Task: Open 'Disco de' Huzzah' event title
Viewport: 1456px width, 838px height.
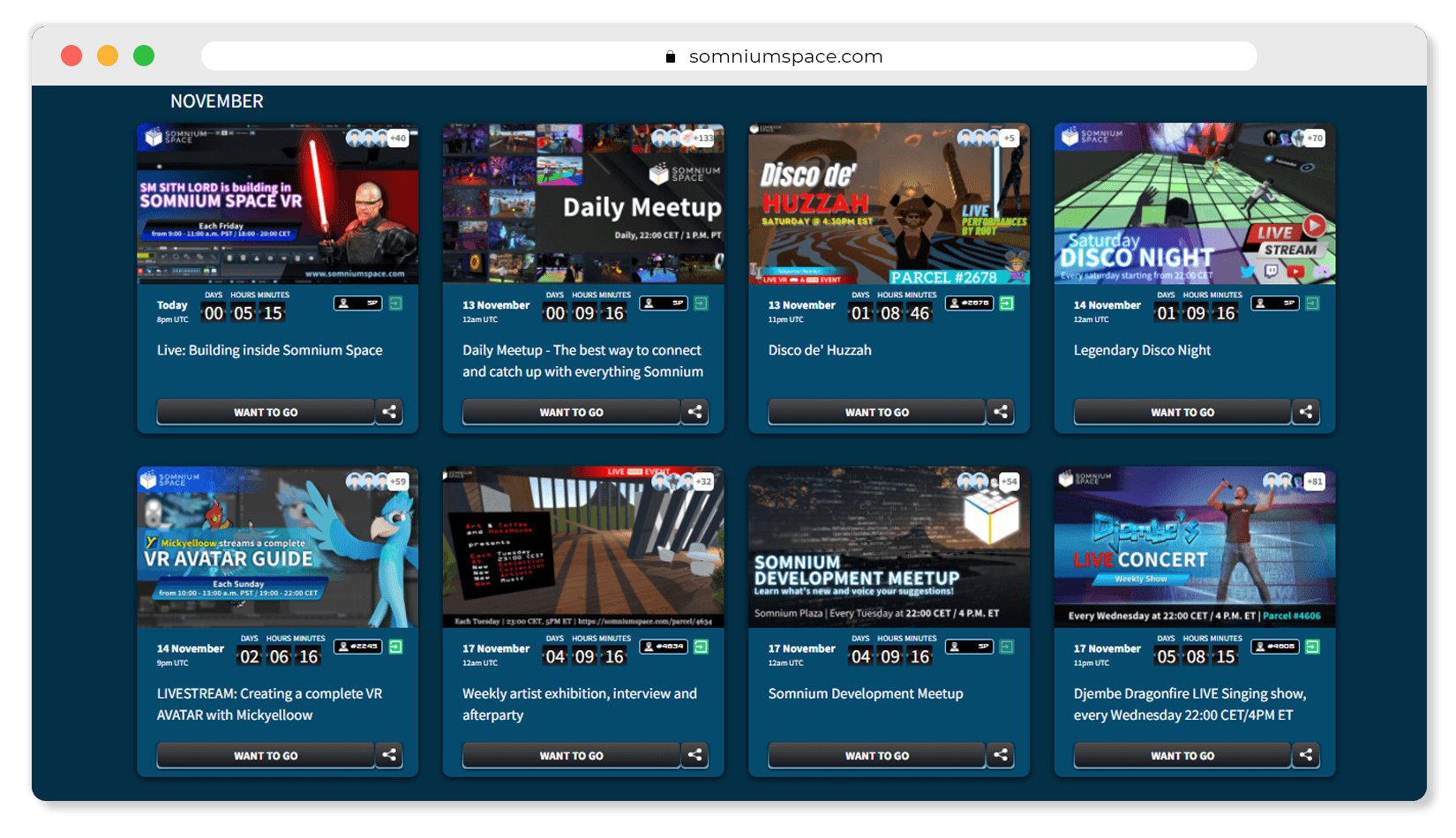Action: [x=820, y=350]
